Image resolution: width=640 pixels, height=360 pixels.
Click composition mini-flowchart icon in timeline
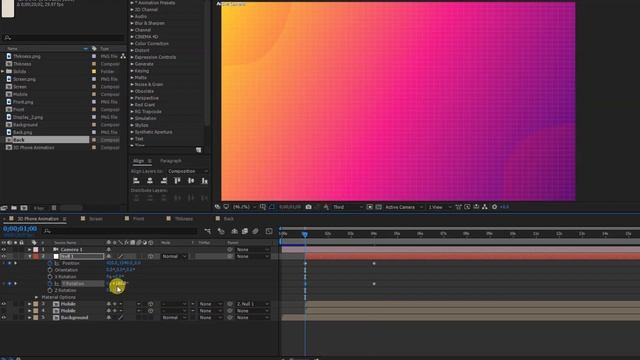click(208, 231)
